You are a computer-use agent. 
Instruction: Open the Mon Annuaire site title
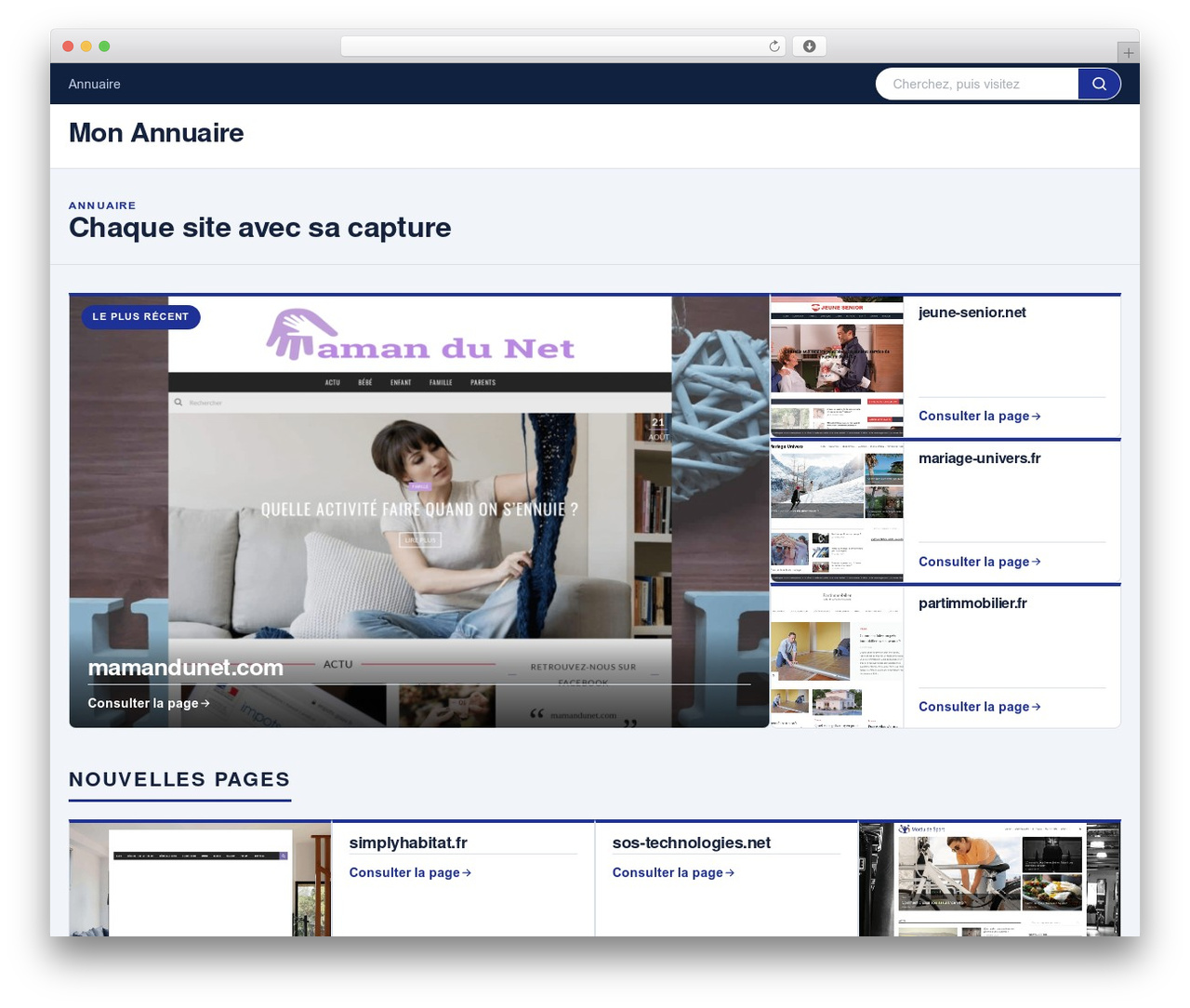click(x=156, y=133)
